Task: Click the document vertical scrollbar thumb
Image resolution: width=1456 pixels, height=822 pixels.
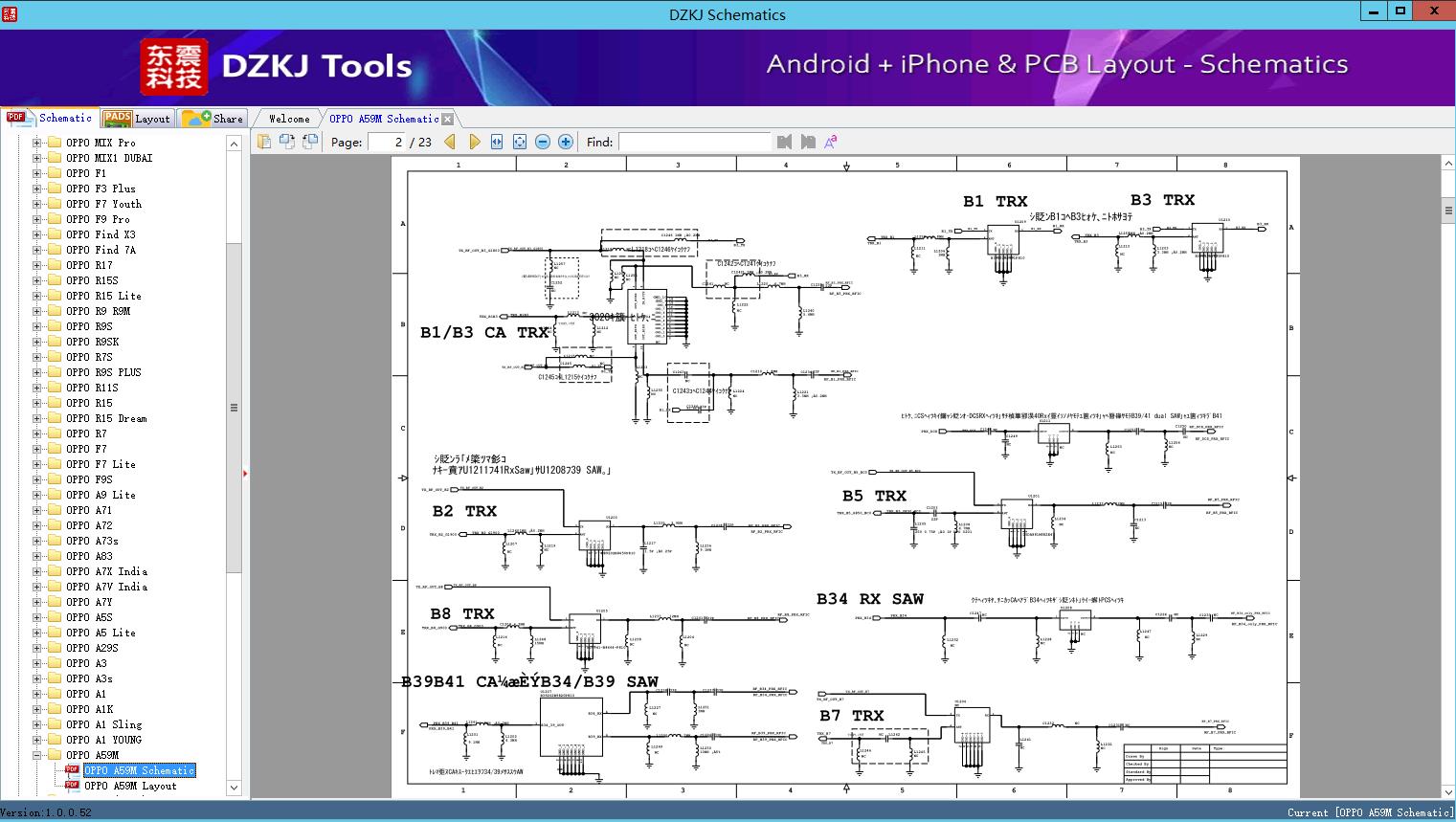Action: [x=1447, y=211]
